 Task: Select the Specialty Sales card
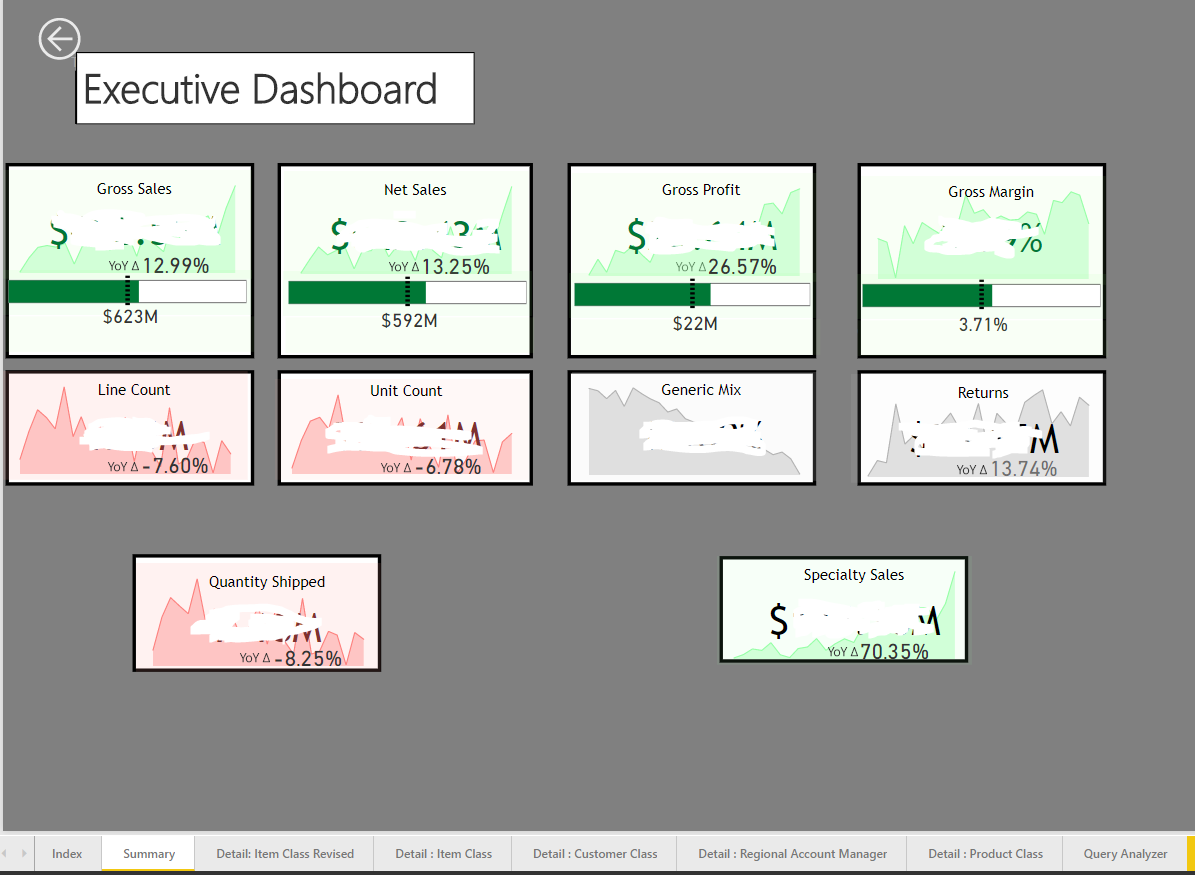[844, 609]
